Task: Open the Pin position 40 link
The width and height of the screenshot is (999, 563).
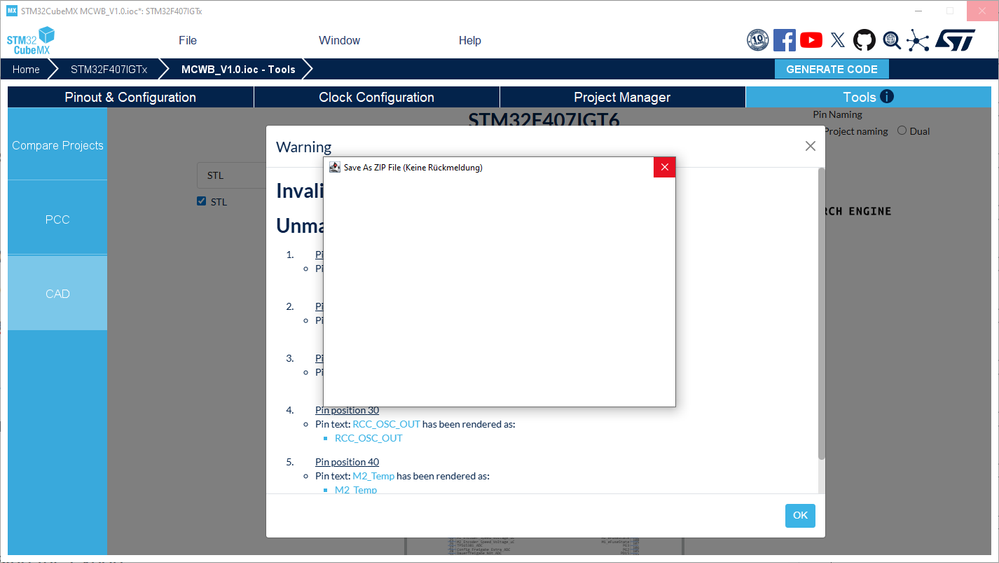Action: (x=347, y=462)
